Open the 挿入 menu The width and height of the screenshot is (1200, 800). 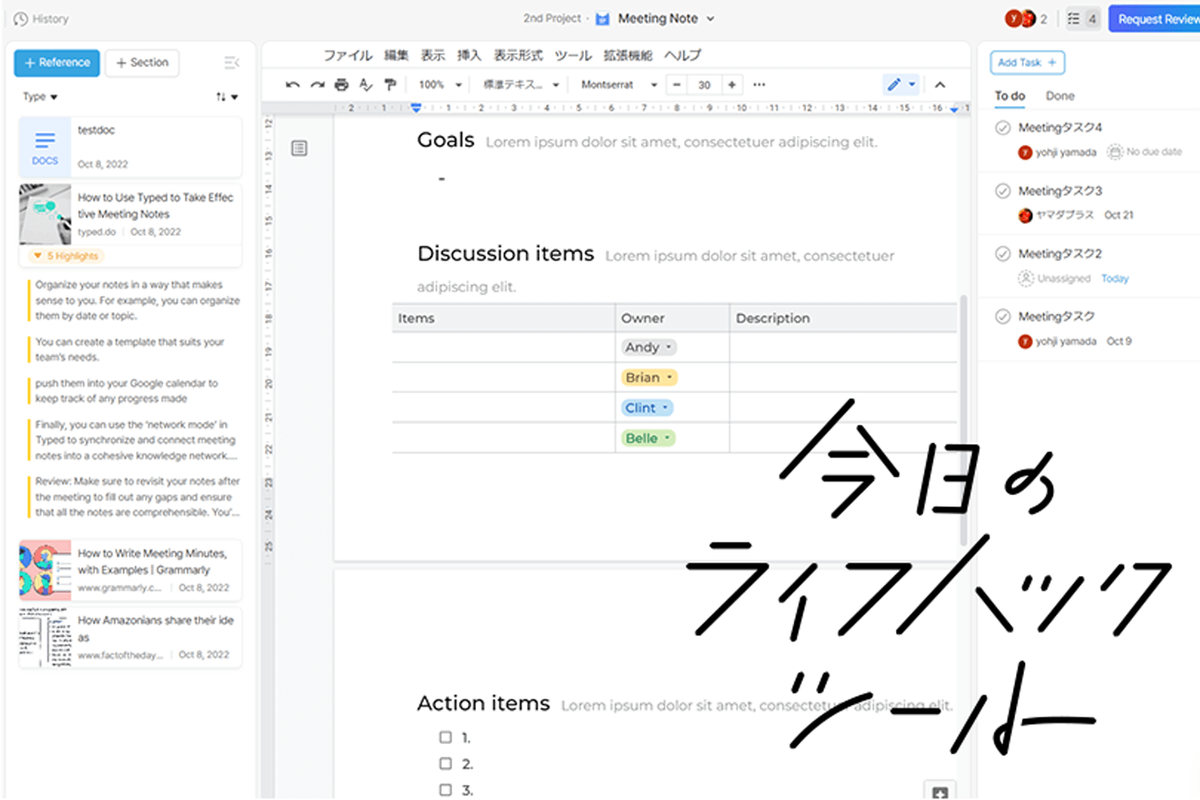coord(469,55)
